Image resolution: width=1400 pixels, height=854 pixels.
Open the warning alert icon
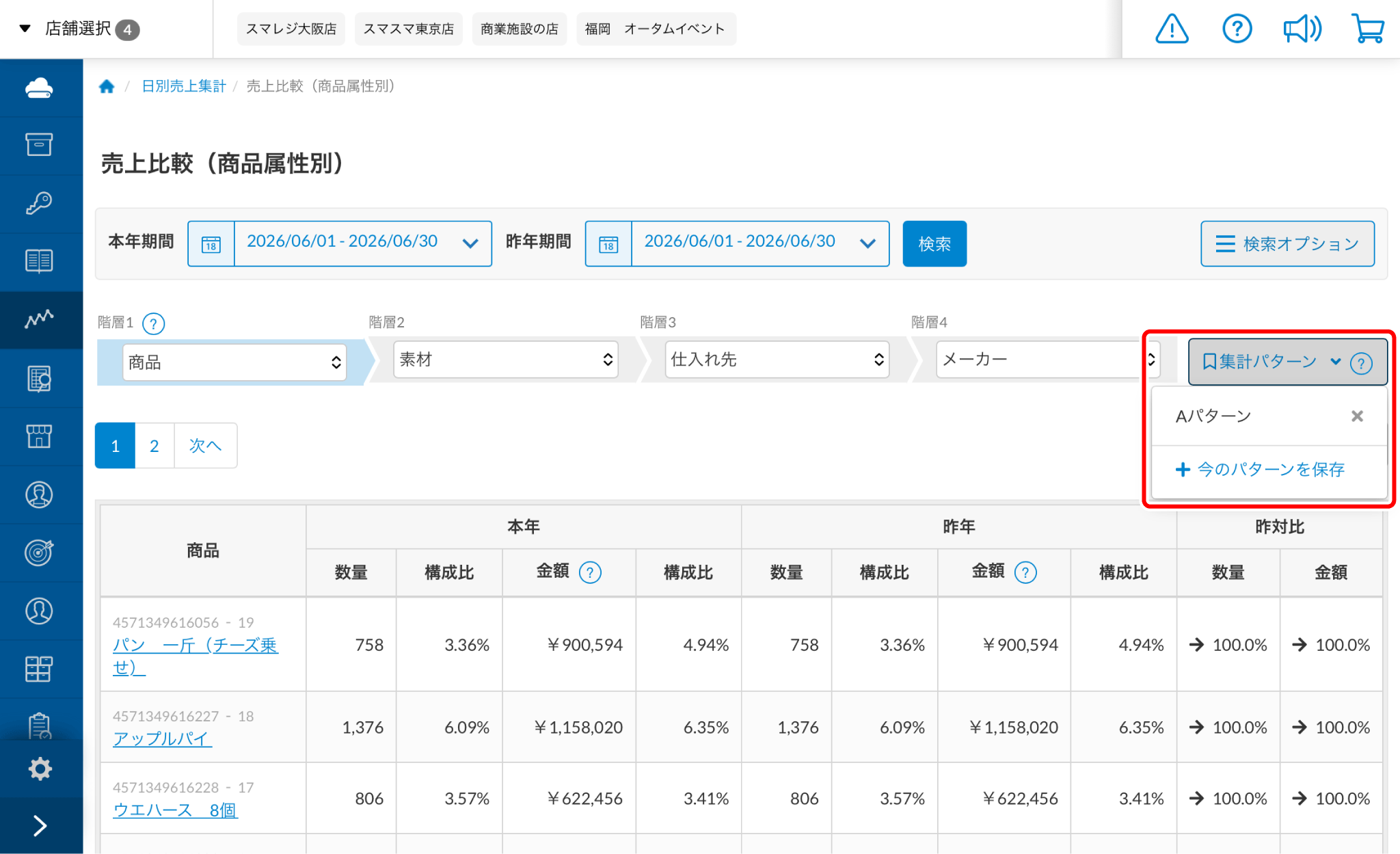pos(1172,29)
